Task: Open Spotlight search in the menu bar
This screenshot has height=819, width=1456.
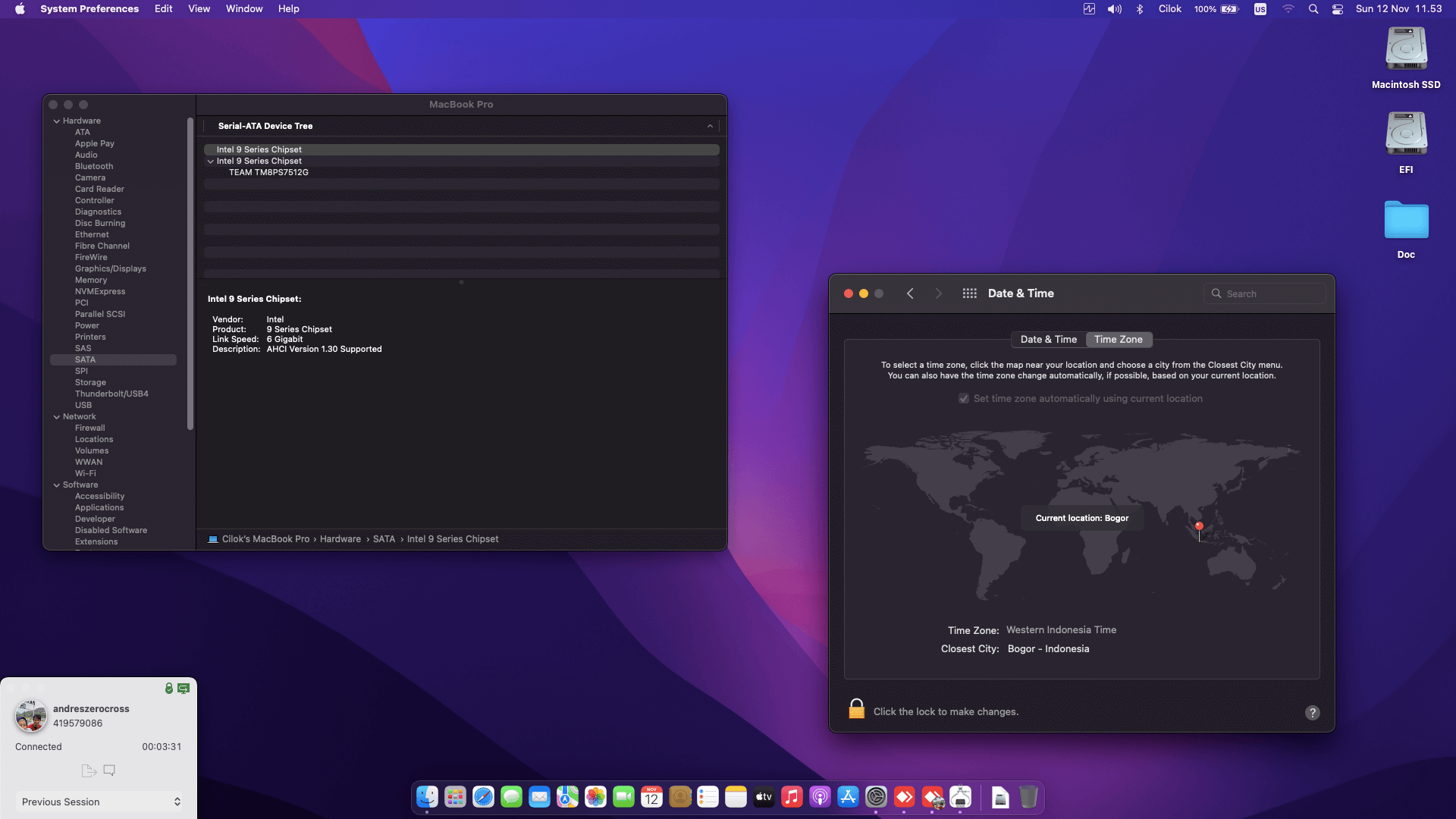Action: [1313, 9]
